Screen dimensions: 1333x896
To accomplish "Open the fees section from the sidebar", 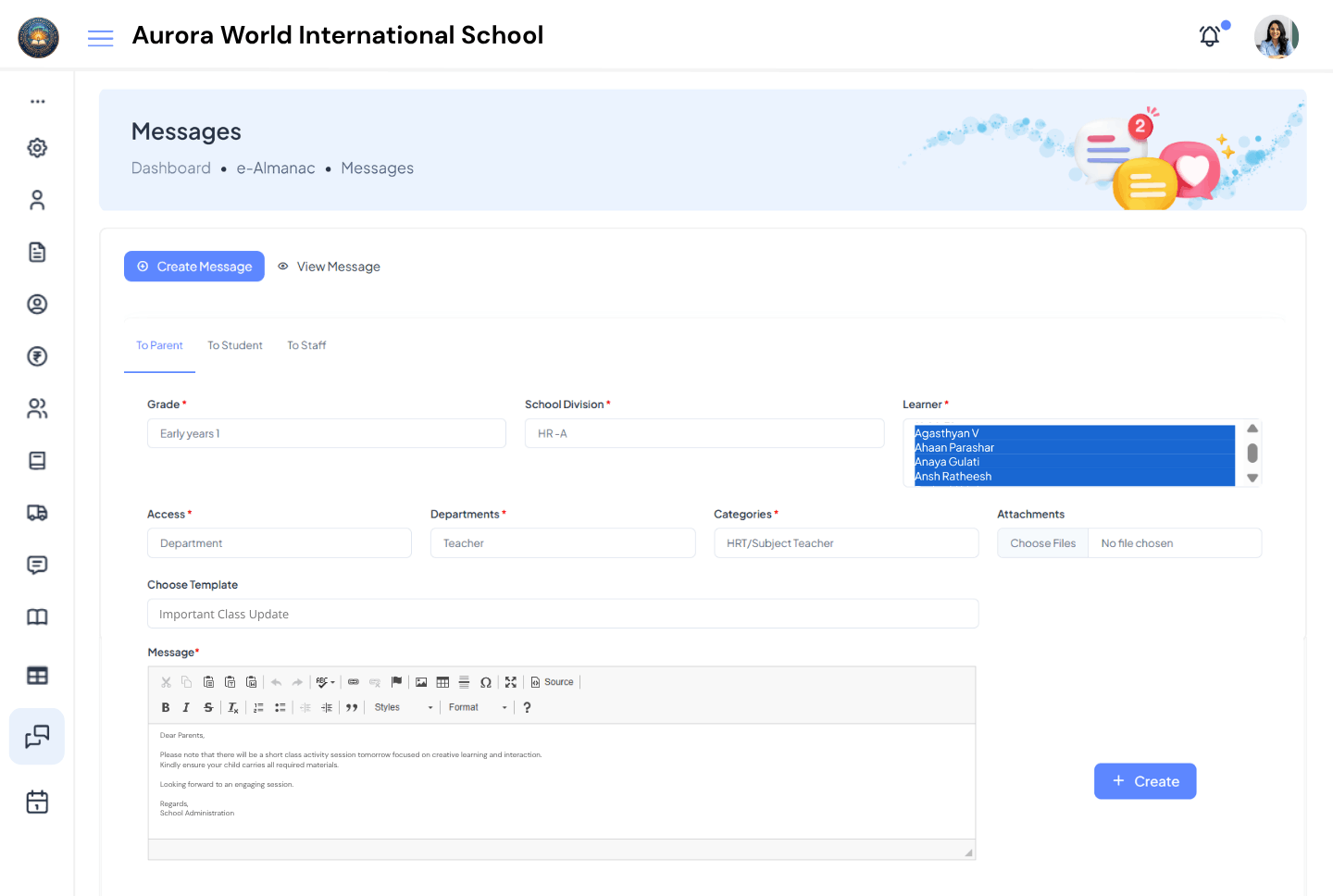I will point(37,356).
